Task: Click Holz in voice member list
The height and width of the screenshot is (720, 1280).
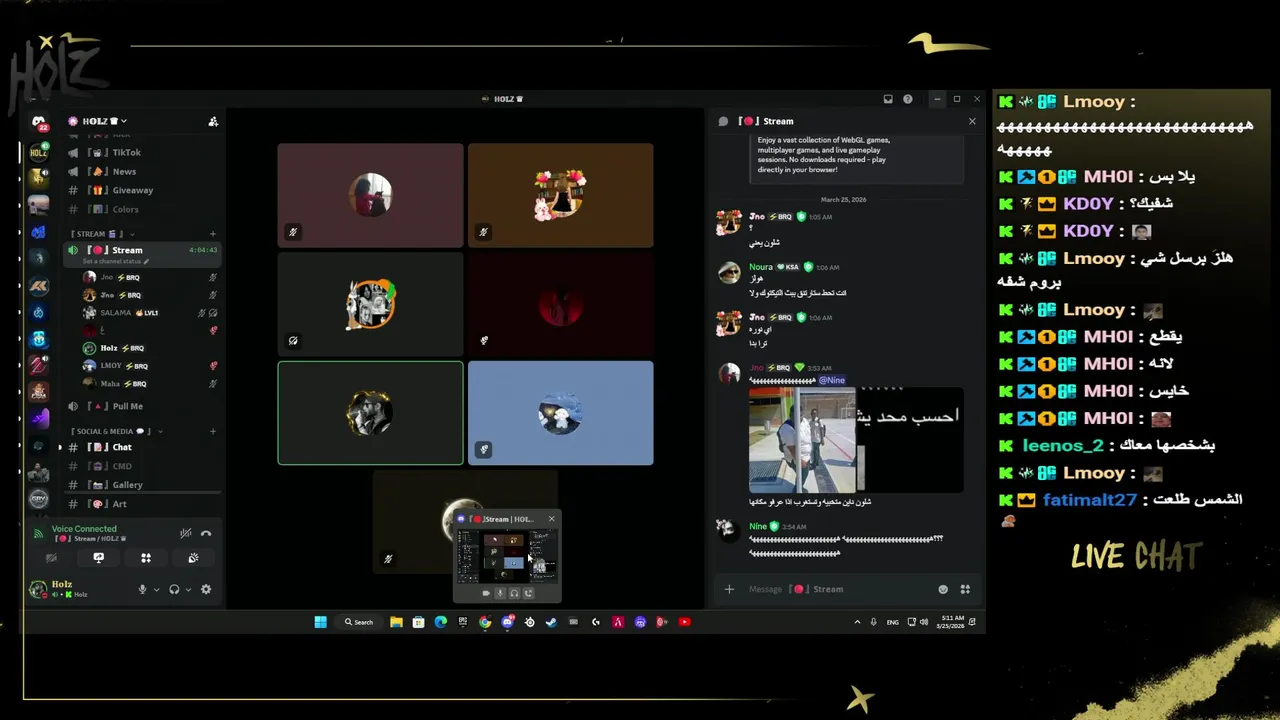Action: tap(150, 348)
